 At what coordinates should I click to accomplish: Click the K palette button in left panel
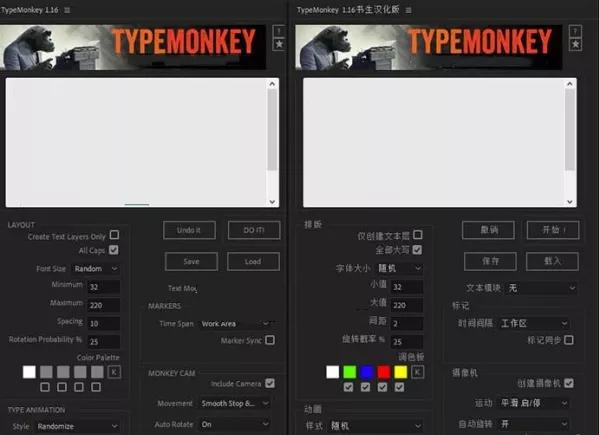pos(114,372)
